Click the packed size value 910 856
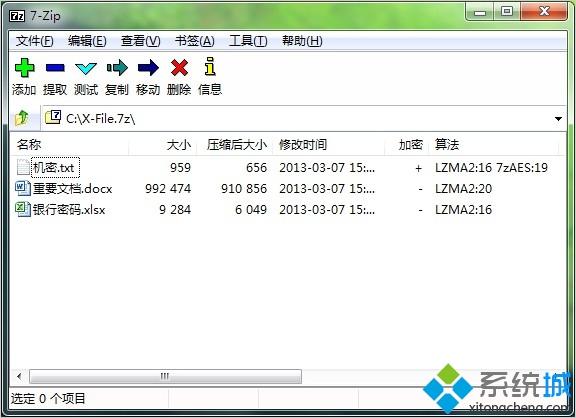The width and height of the screenshot is (576, 418). 244,189
